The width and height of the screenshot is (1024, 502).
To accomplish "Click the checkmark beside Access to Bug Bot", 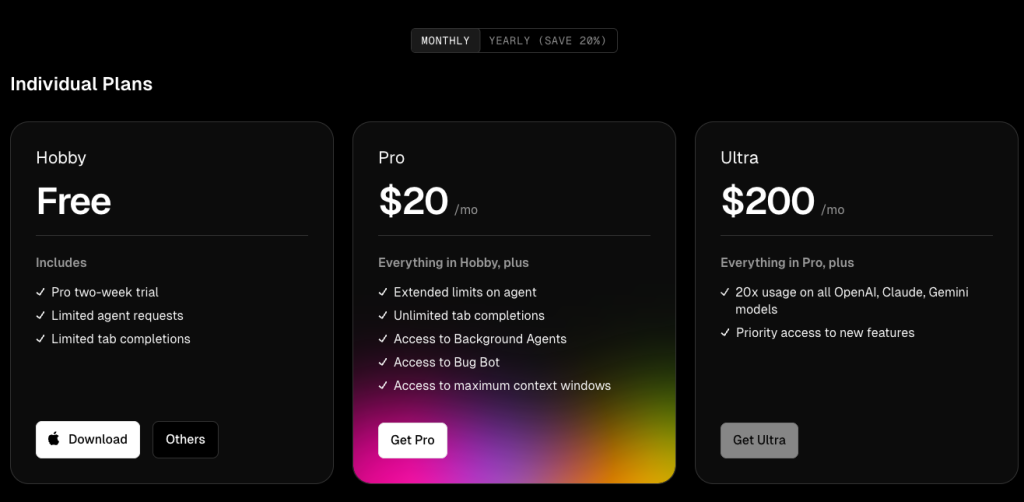I will click(x=383, y=362).
